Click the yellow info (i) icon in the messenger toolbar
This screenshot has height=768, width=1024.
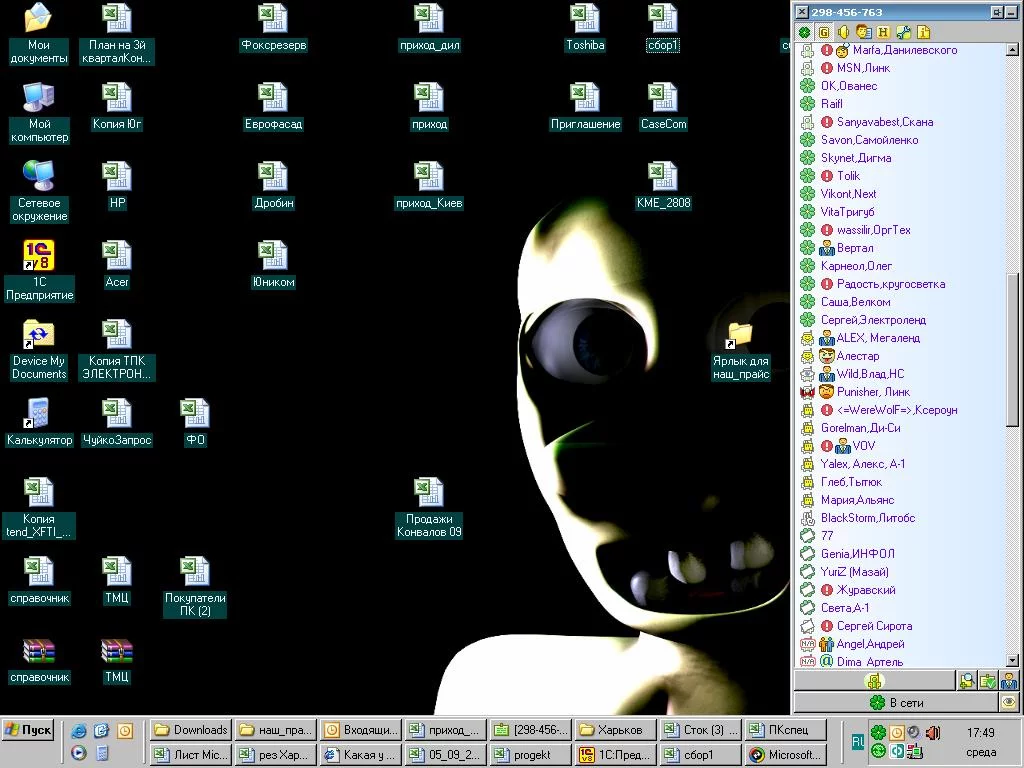coord(923,32)
